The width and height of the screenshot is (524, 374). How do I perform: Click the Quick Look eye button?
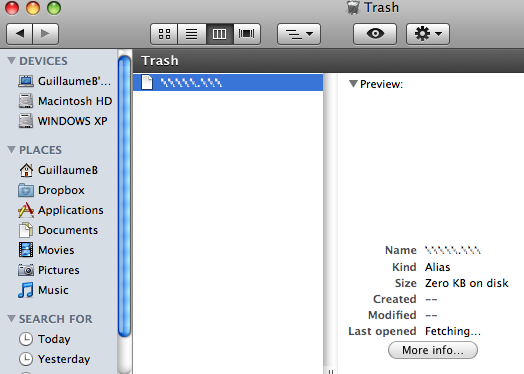(x=375, y=34)
